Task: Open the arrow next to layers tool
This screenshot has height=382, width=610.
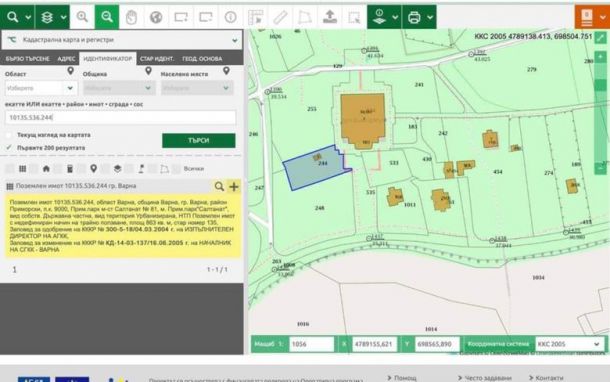Action: (63, 18)
